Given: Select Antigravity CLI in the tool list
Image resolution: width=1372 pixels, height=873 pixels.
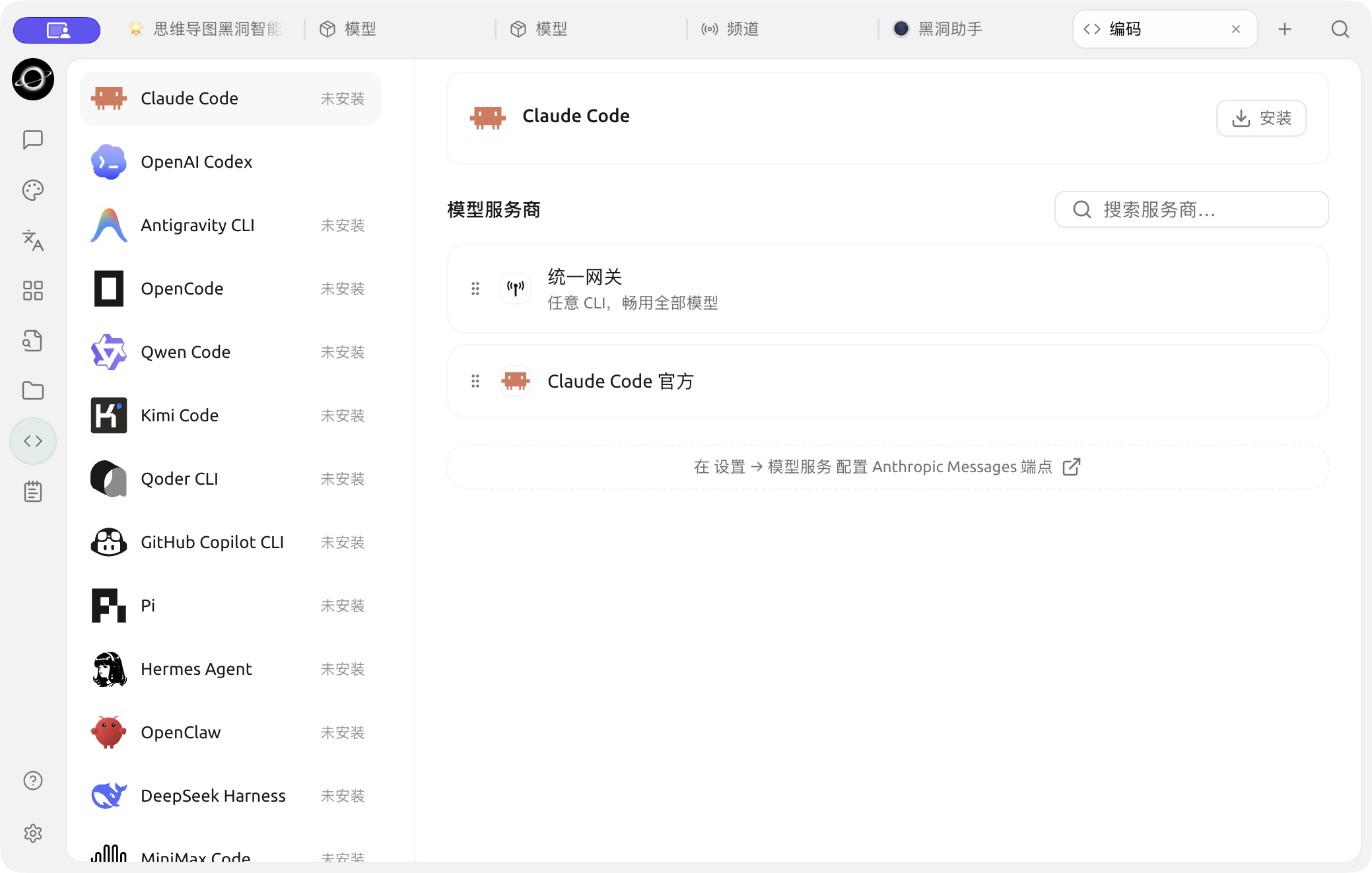Looking at the screenshot, I should point(230,225).
